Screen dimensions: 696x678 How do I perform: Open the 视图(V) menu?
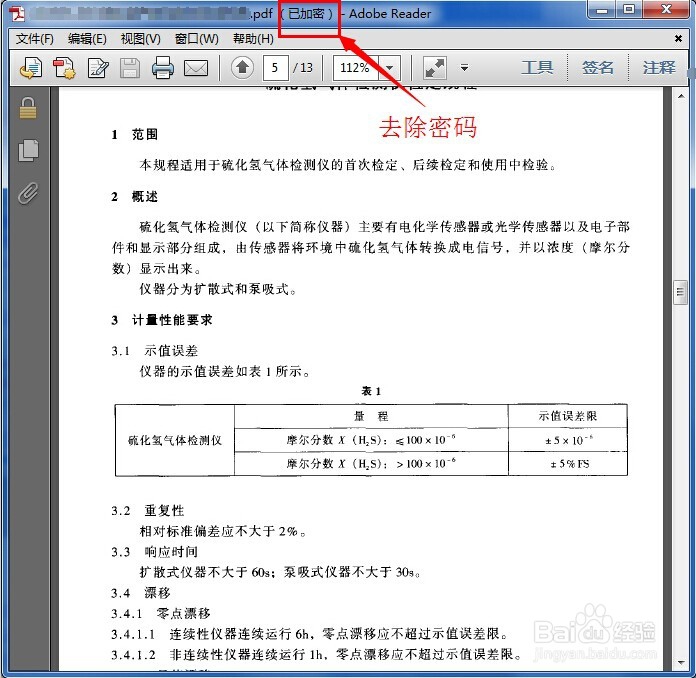[140, 39]
